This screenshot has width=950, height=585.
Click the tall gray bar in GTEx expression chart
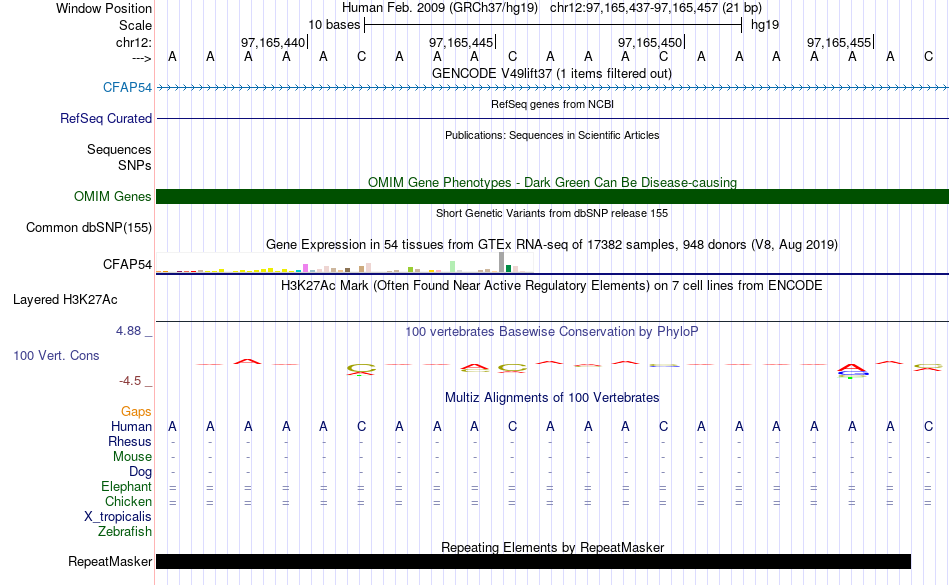(x=502, y=262)
